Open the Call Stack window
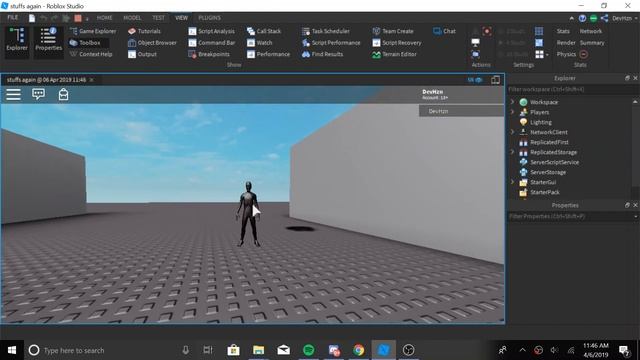 click(264, 31)
